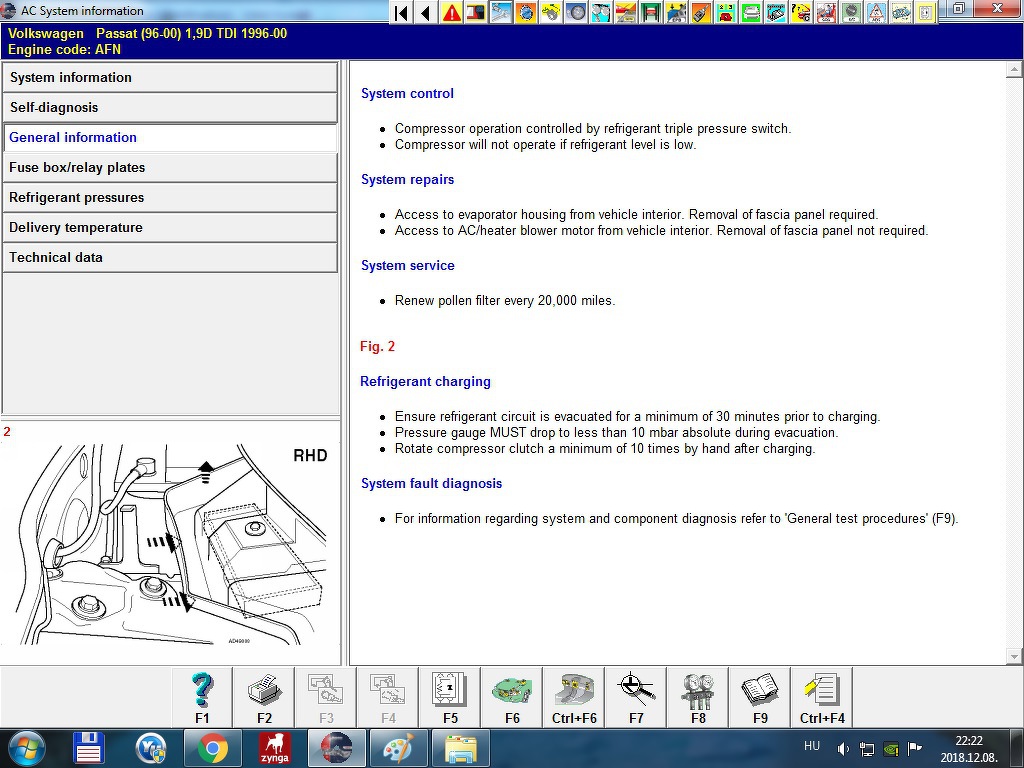Open Paint from the taskbar
This screenshot has height=768, width=1024.
pos(398,748)
